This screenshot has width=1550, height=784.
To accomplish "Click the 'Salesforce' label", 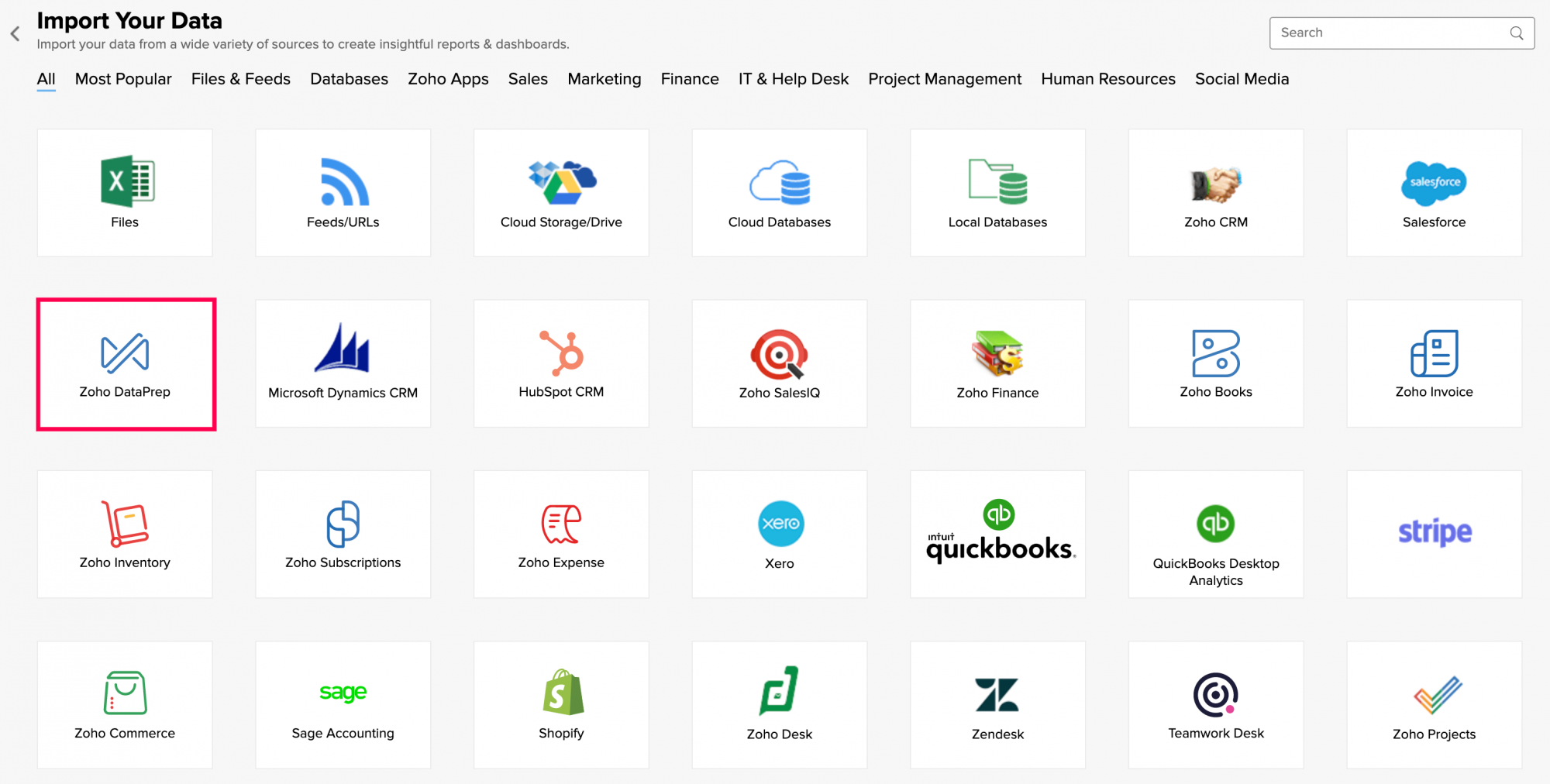I will click(1435, 222).
